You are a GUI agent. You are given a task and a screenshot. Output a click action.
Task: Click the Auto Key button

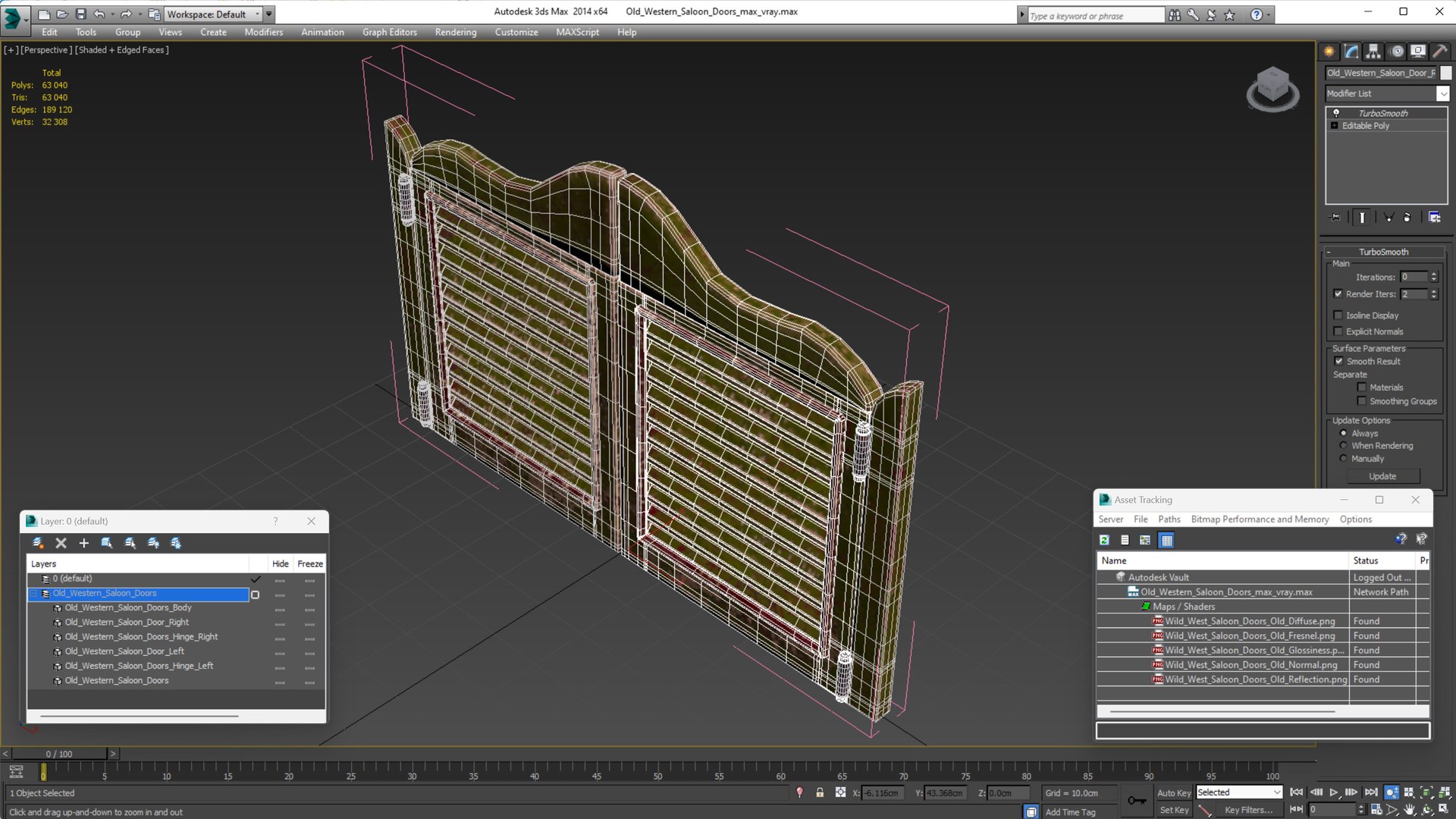pos(1173,792)
